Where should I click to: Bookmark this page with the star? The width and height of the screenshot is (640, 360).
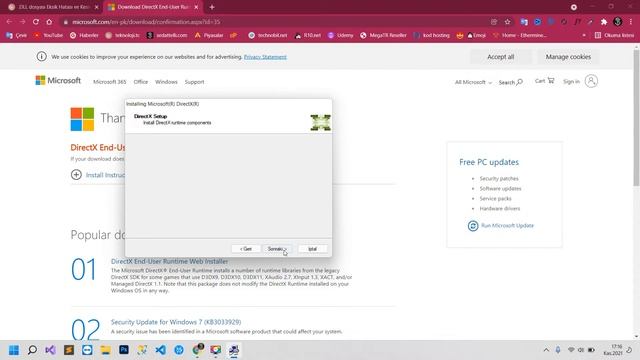click(x=507, y=22)
